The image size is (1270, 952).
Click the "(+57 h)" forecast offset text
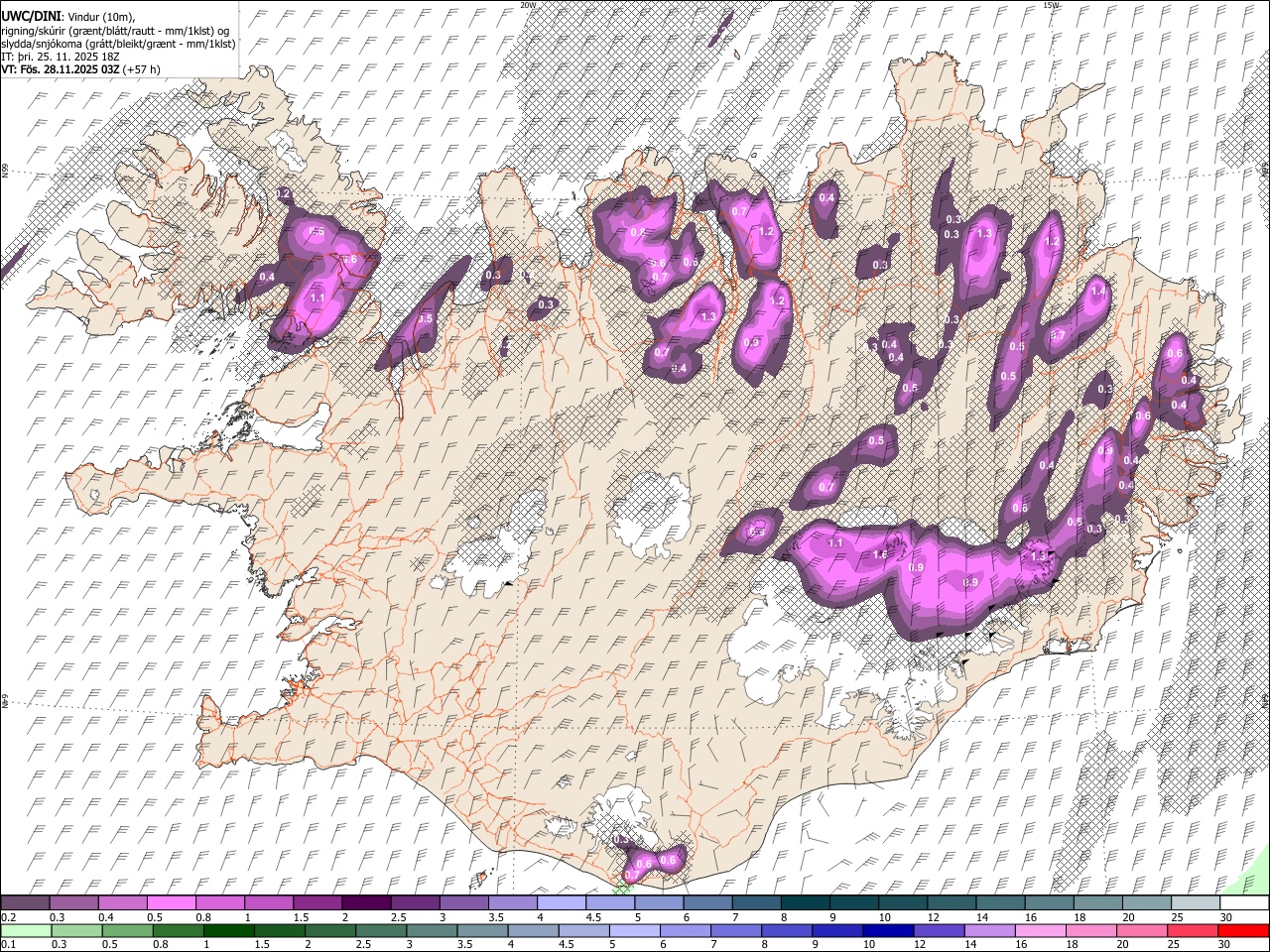tap(142, 69)
